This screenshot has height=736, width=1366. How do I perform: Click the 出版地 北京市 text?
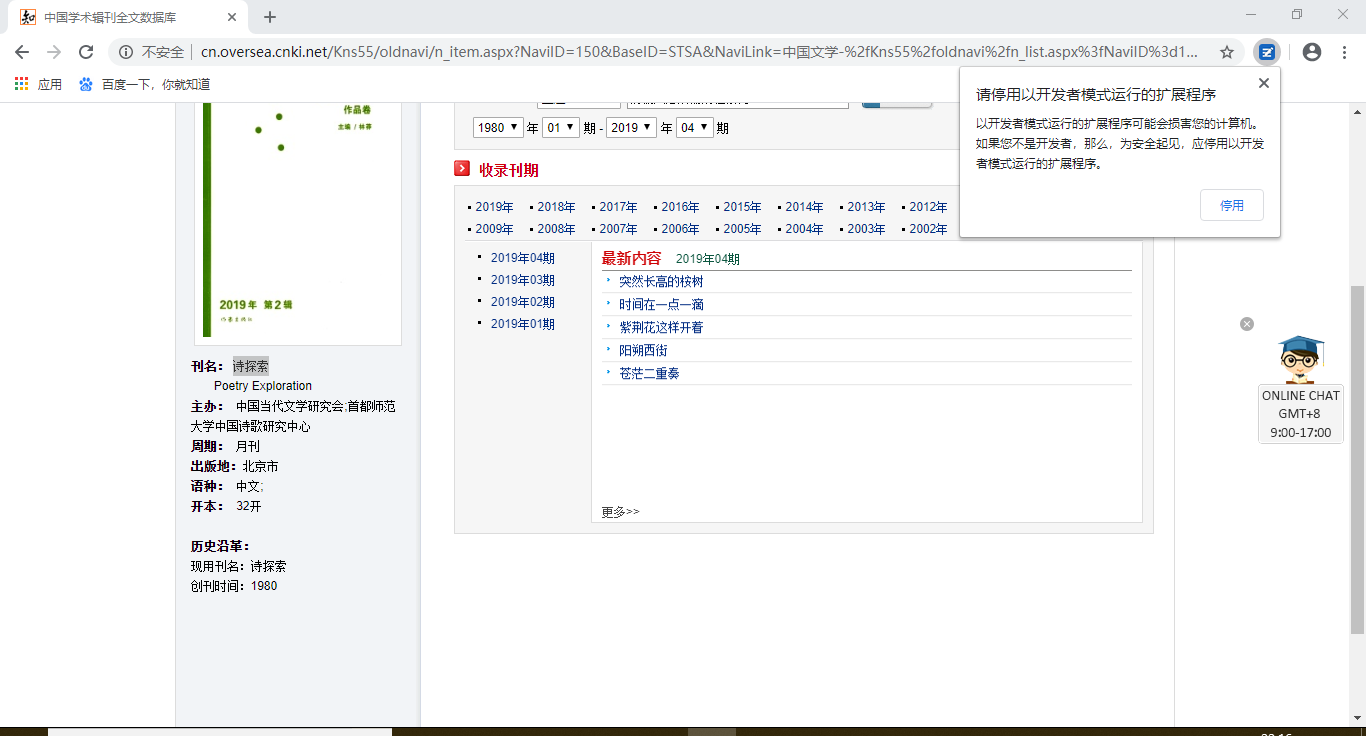(235, 466)
